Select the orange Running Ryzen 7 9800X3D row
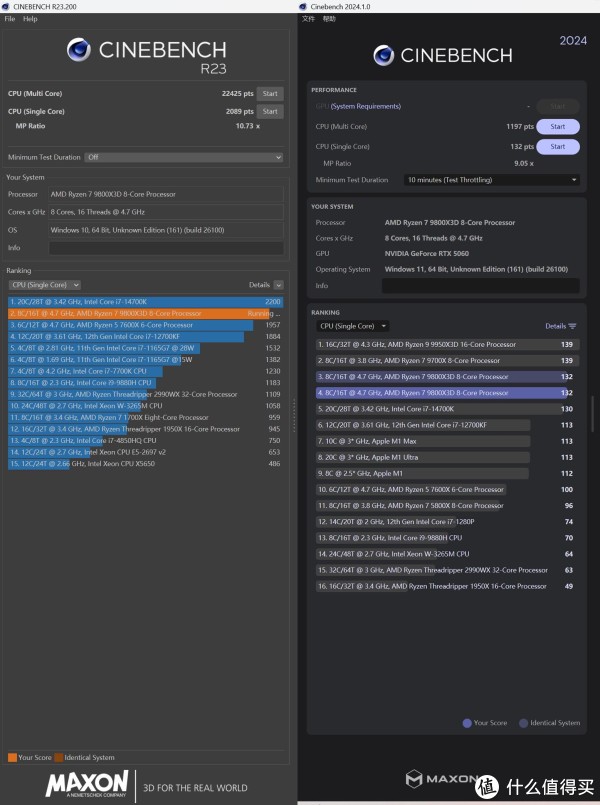Image resolution: width=600 pixels, height=805 pixels. click(146, 313)
